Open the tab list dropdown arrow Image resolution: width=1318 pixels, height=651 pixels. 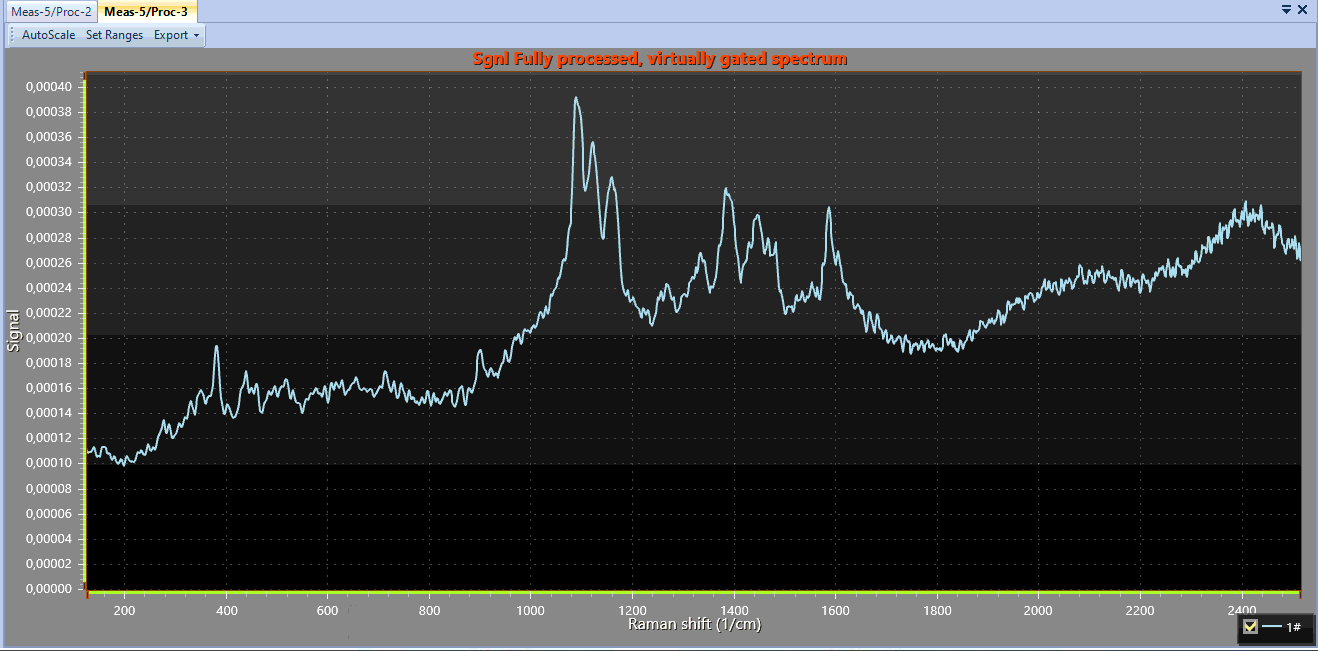(1286, 9)
